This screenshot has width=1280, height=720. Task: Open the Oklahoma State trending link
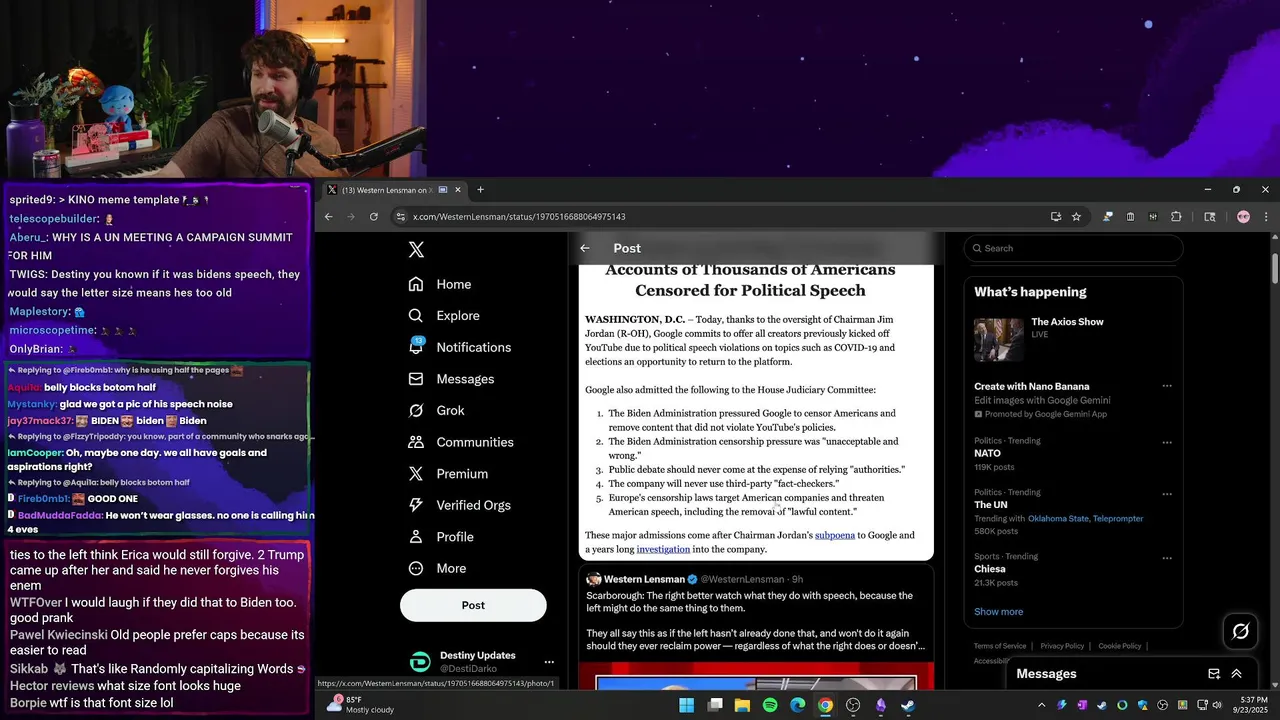tap(1058, 518)
